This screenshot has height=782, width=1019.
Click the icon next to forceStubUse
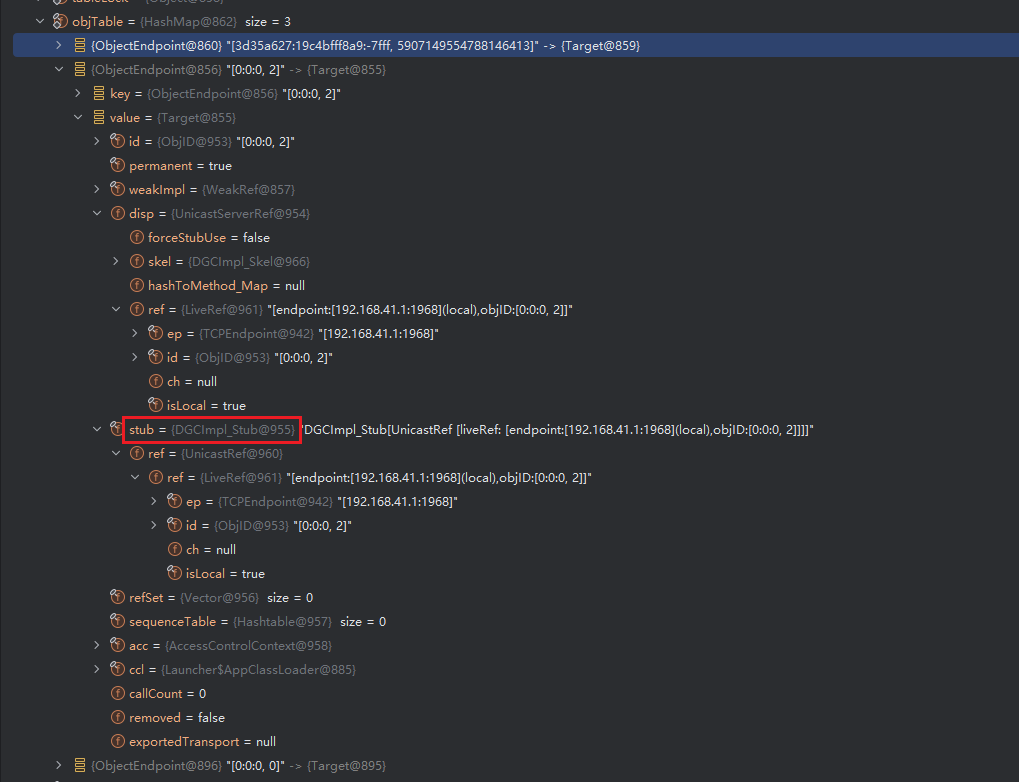136,237
